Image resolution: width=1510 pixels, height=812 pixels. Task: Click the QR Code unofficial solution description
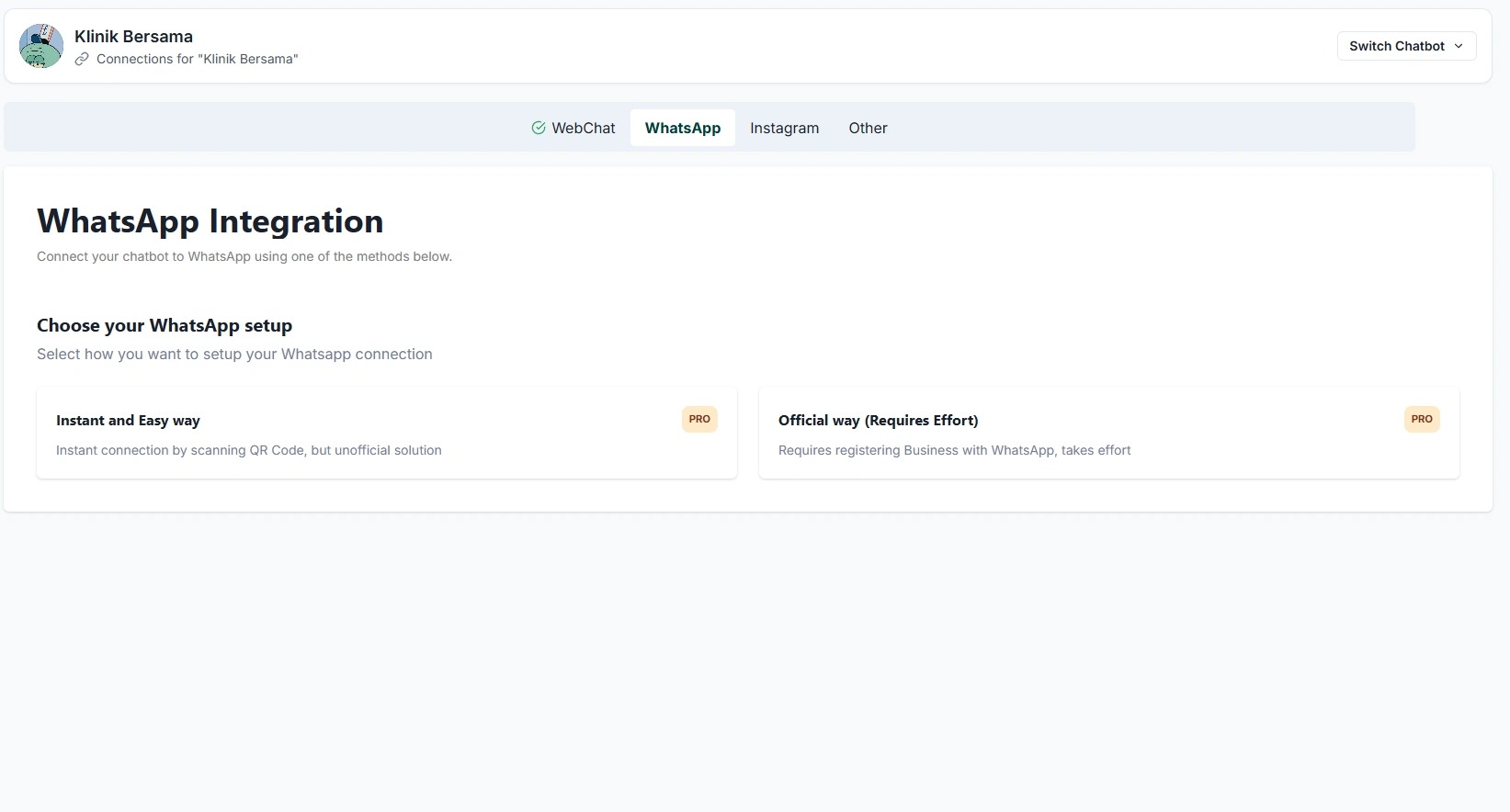tap(248, 450)
